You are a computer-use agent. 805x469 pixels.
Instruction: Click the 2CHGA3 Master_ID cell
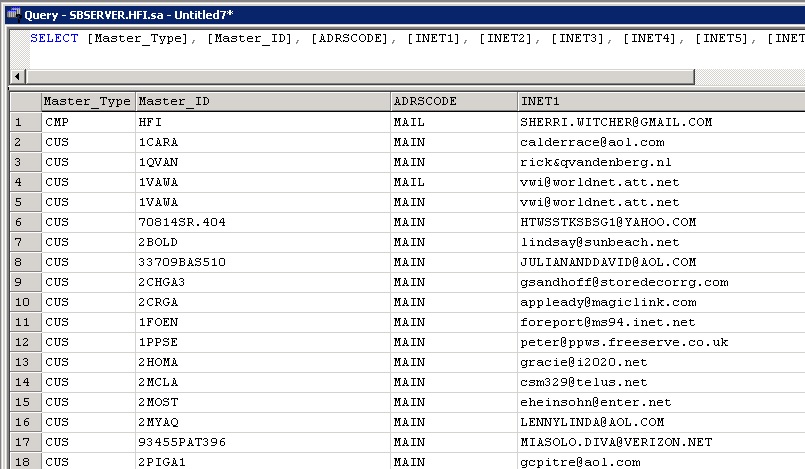coord(263,282)
